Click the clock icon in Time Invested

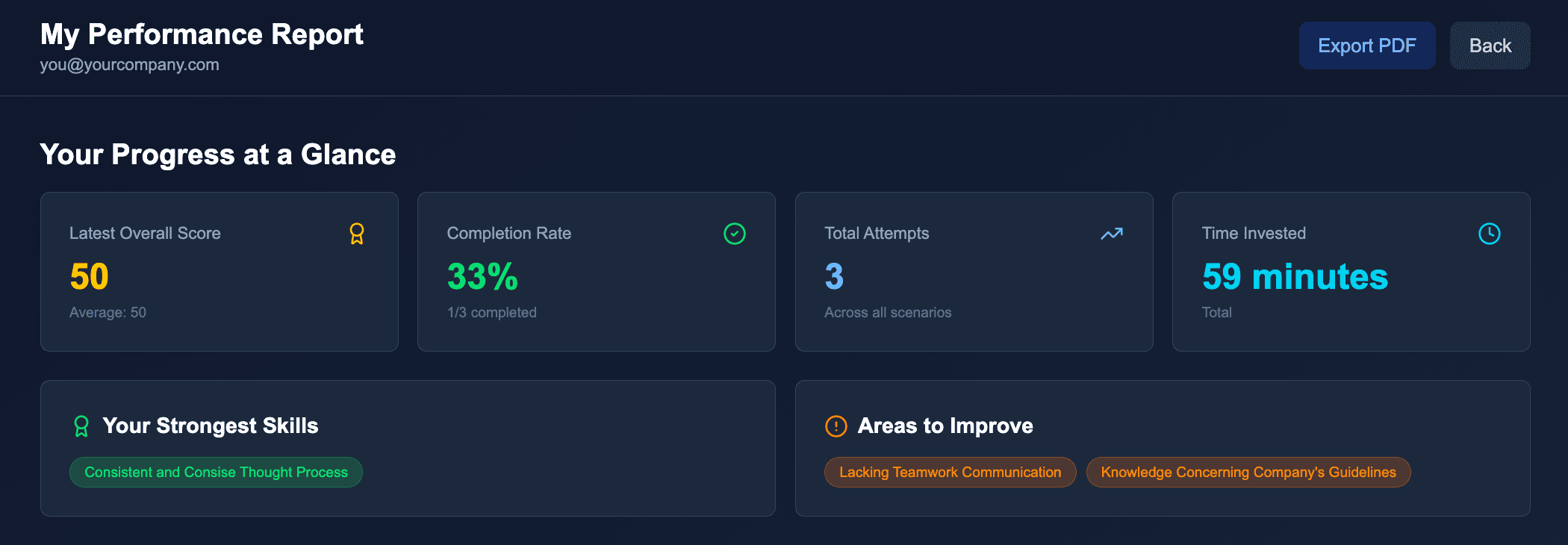pos(1490,234)
